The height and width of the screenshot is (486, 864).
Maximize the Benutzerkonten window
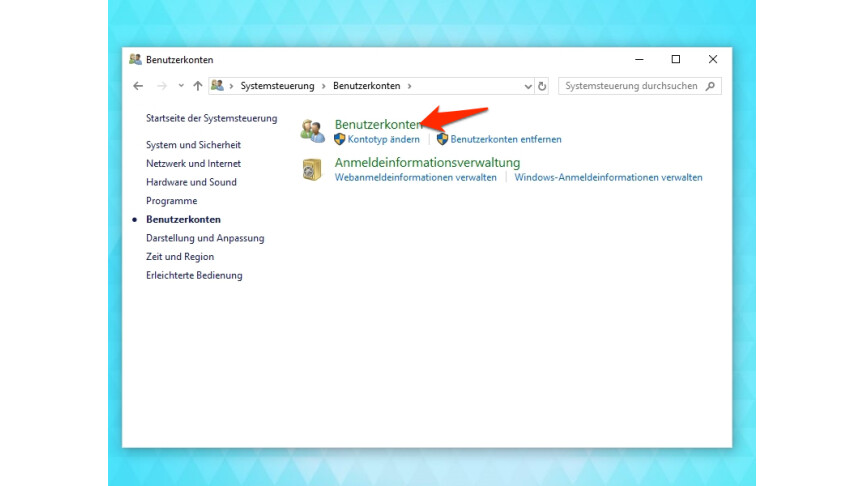(x=676, y=59)
